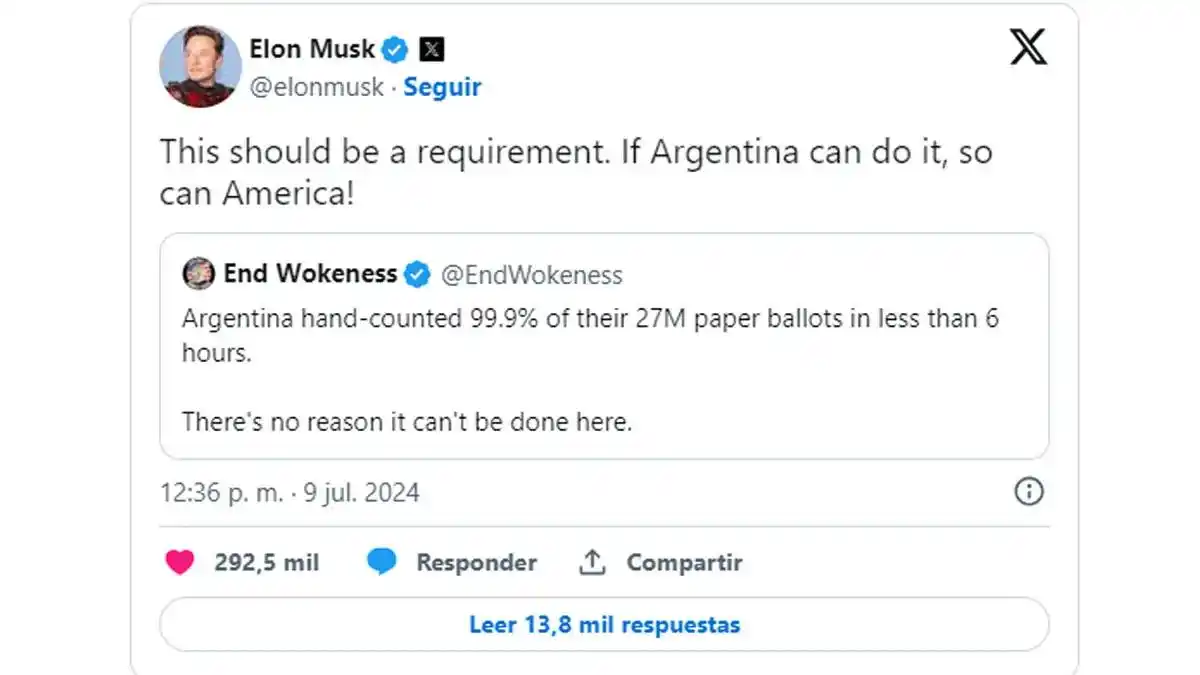The height and width of the screenshot is (675, 1200).
Task: Click the tweet timestamp 9 jul. 2024
Action: pos(360,492)
